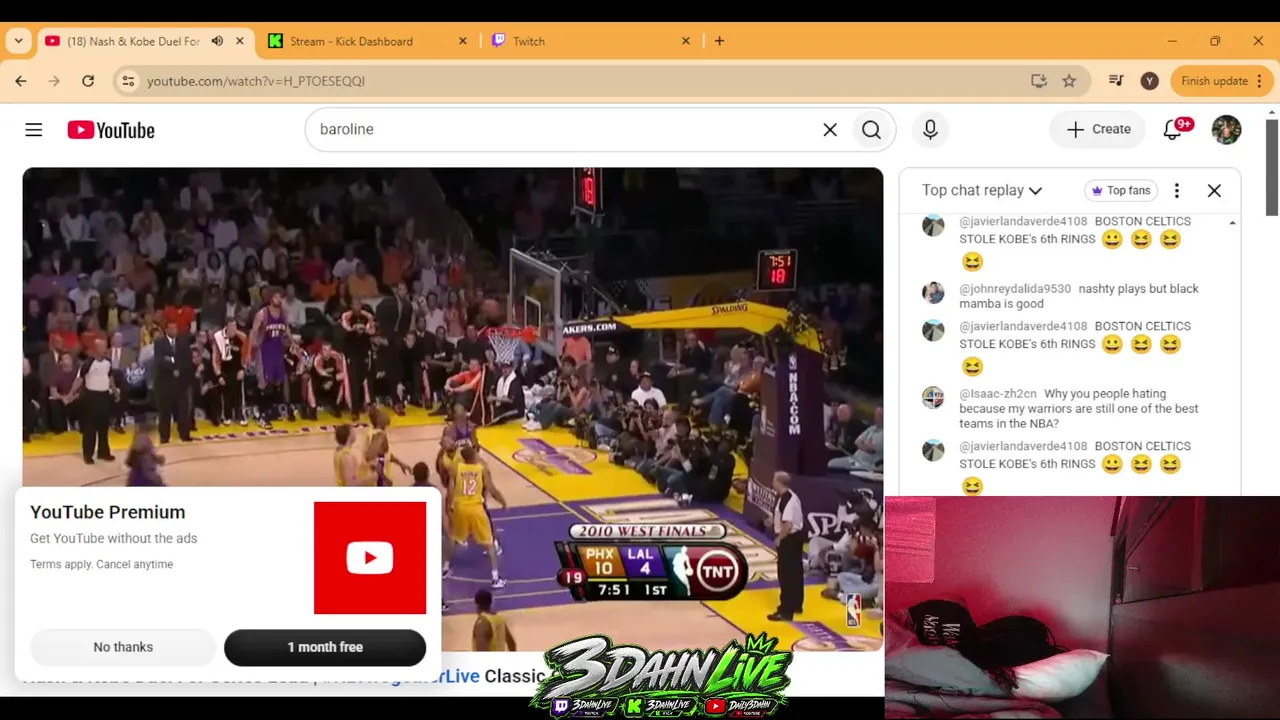Open the Chrome three-dot menu
Viewport: 1280px width, 720px height.
[1261, 81]
